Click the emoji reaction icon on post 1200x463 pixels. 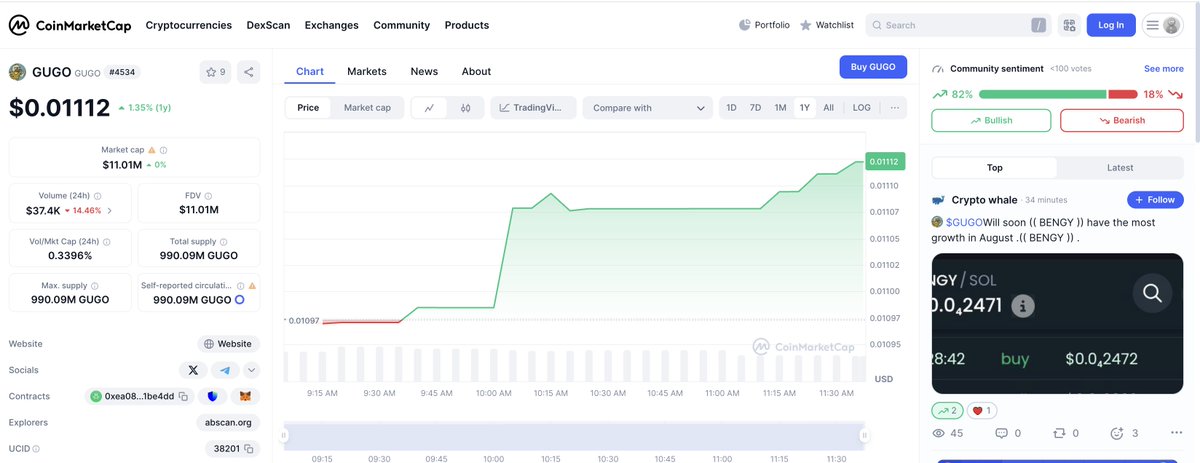pyautogui.click(x=1117, y=433)
